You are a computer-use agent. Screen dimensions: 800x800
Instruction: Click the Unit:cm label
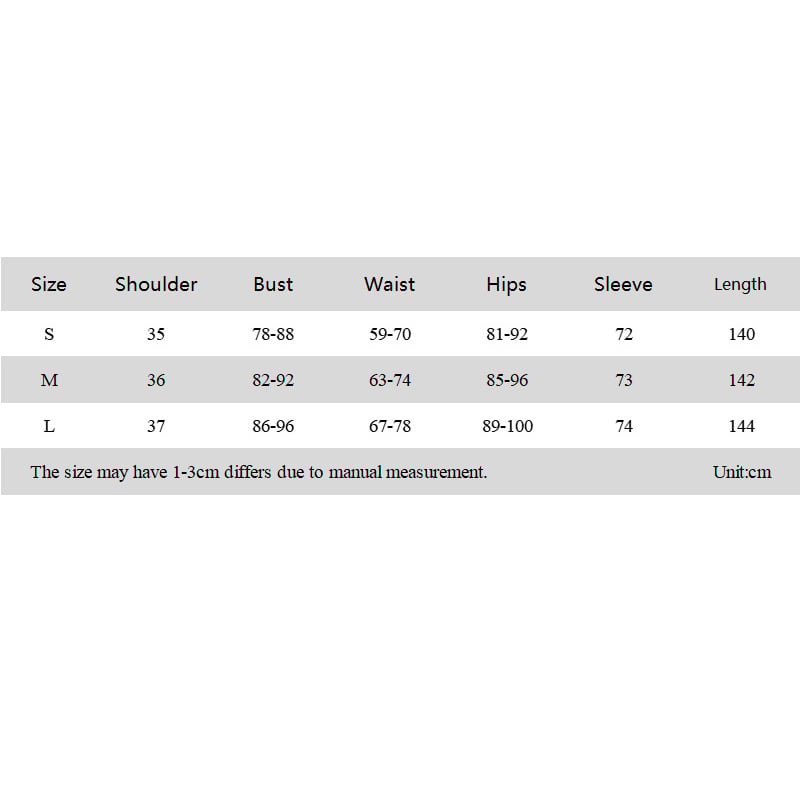742,472
